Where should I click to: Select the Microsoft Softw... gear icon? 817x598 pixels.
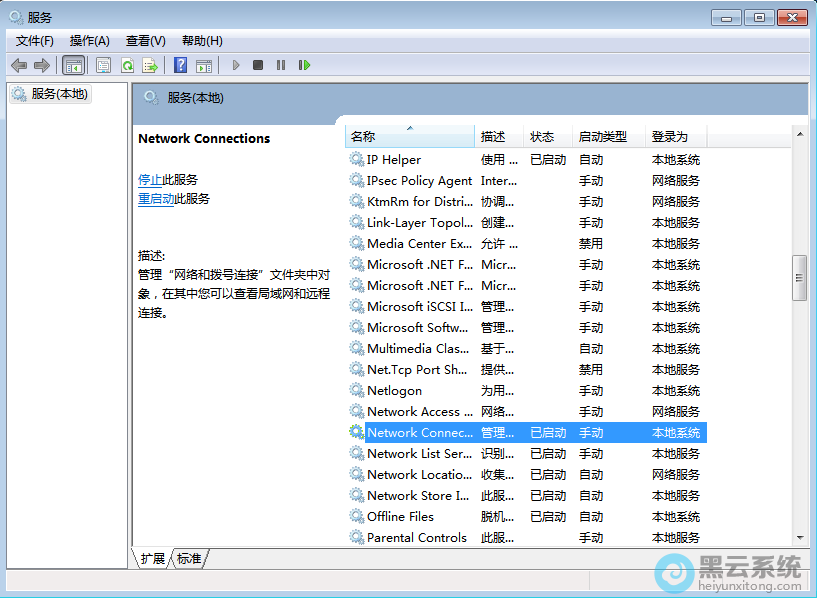coord(356,327)
